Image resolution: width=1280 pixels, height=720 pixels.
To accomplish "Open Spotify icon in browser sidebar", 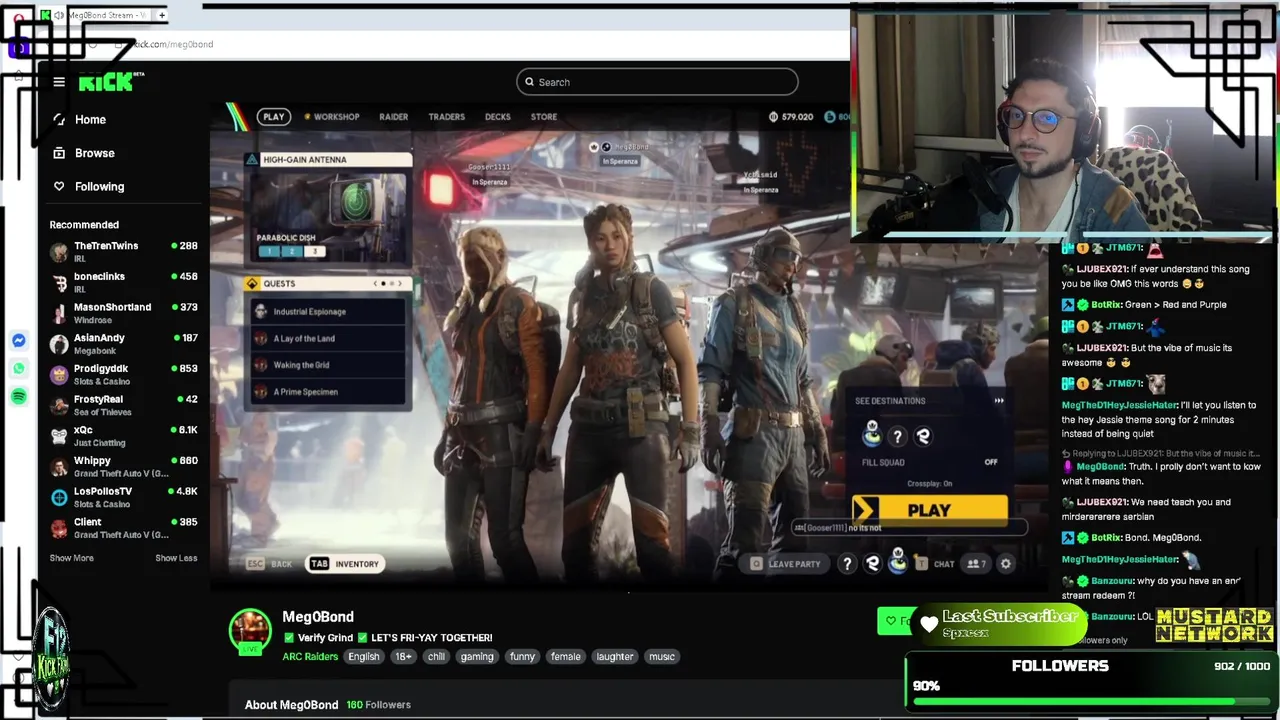I will pyautogui.click(x=19, y=397).
